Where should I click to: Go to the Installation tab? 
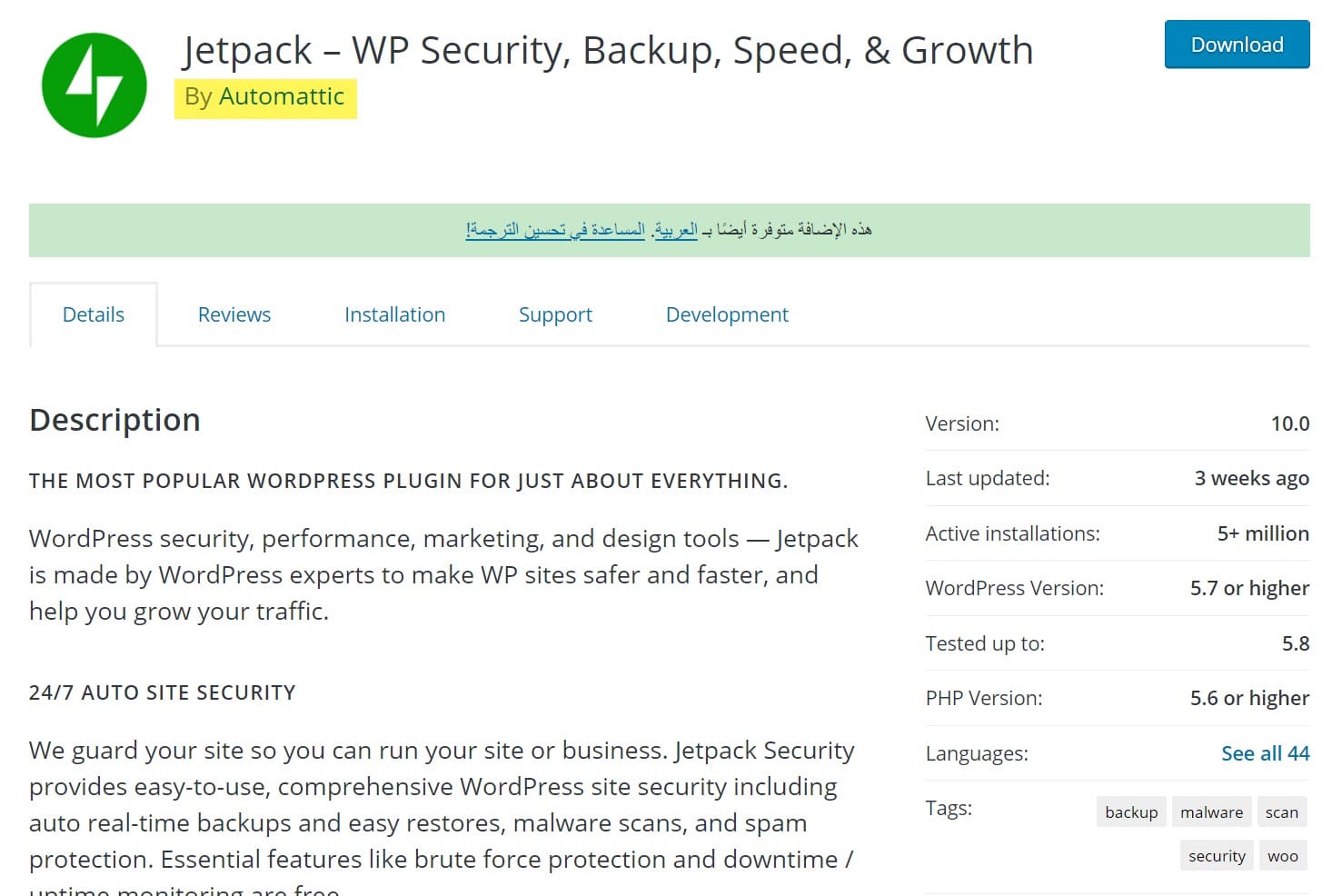(x=394, y=314)
